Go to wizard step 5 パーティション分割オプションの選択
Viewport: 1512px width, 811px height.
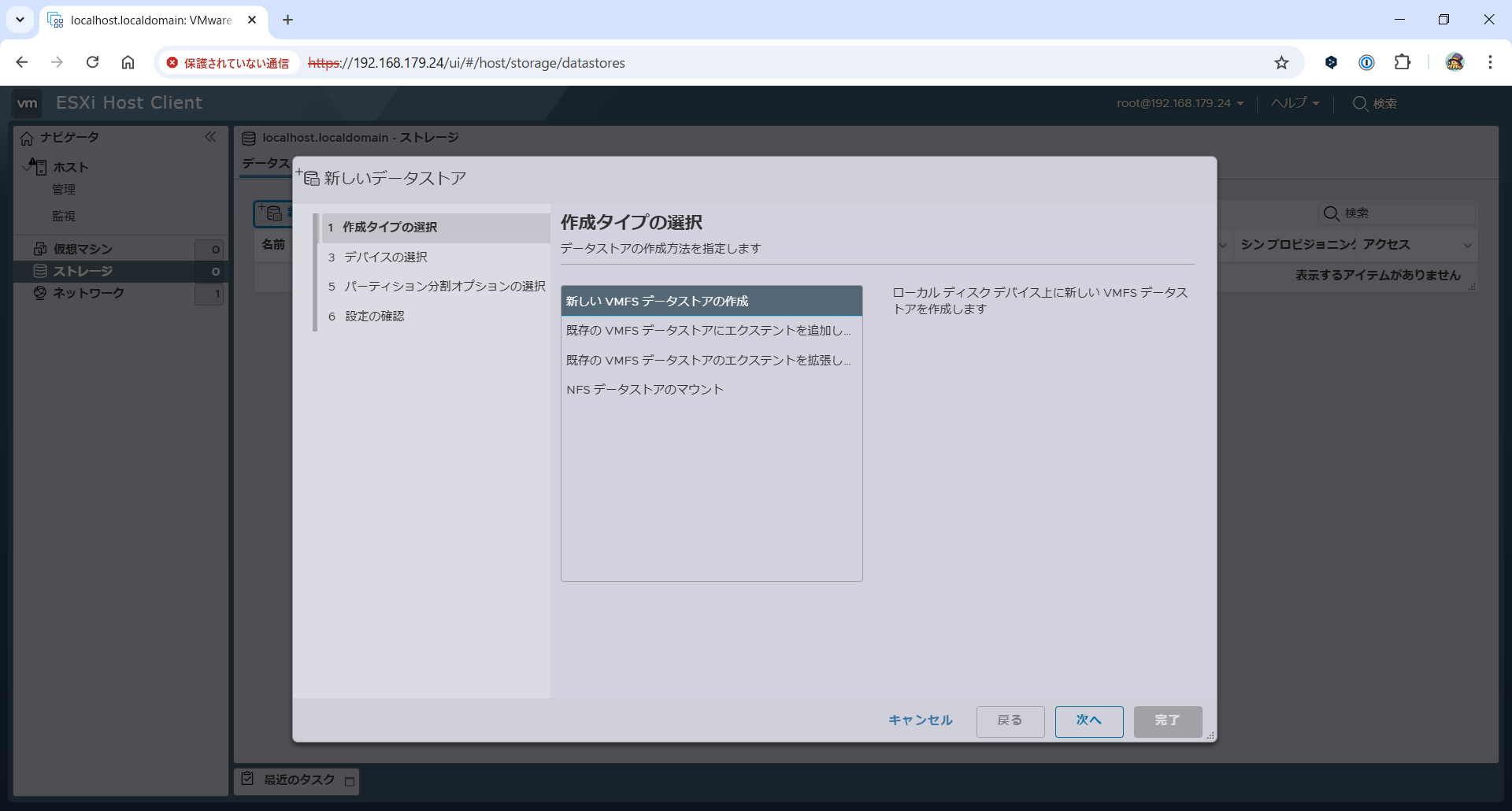[x=435, y=287]
